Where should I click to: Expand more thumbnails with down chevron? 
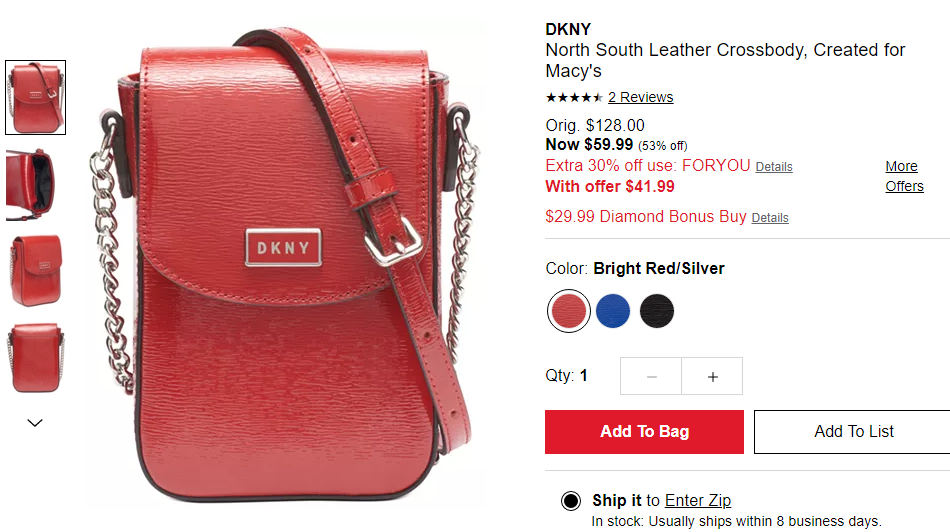[35, 423]
